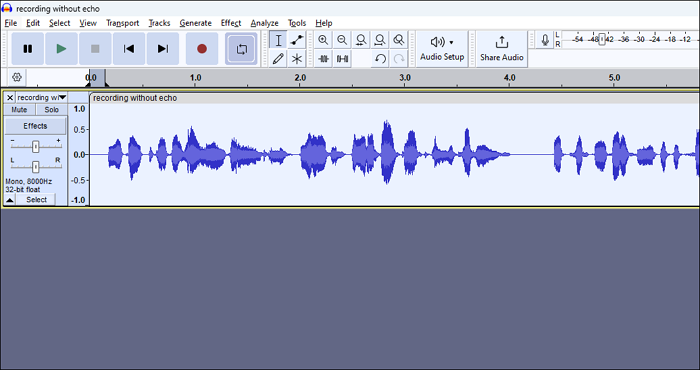The image size is (700, 370).
Task: Click the 5.0 mark on the timeline ruler
Action: point(614,78)
